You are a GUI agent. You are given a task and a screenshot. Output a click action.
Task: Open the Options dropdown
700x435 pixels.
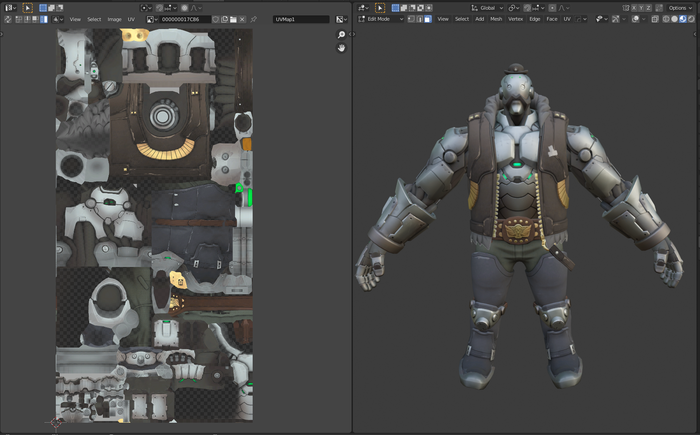[x=681, y=8]
